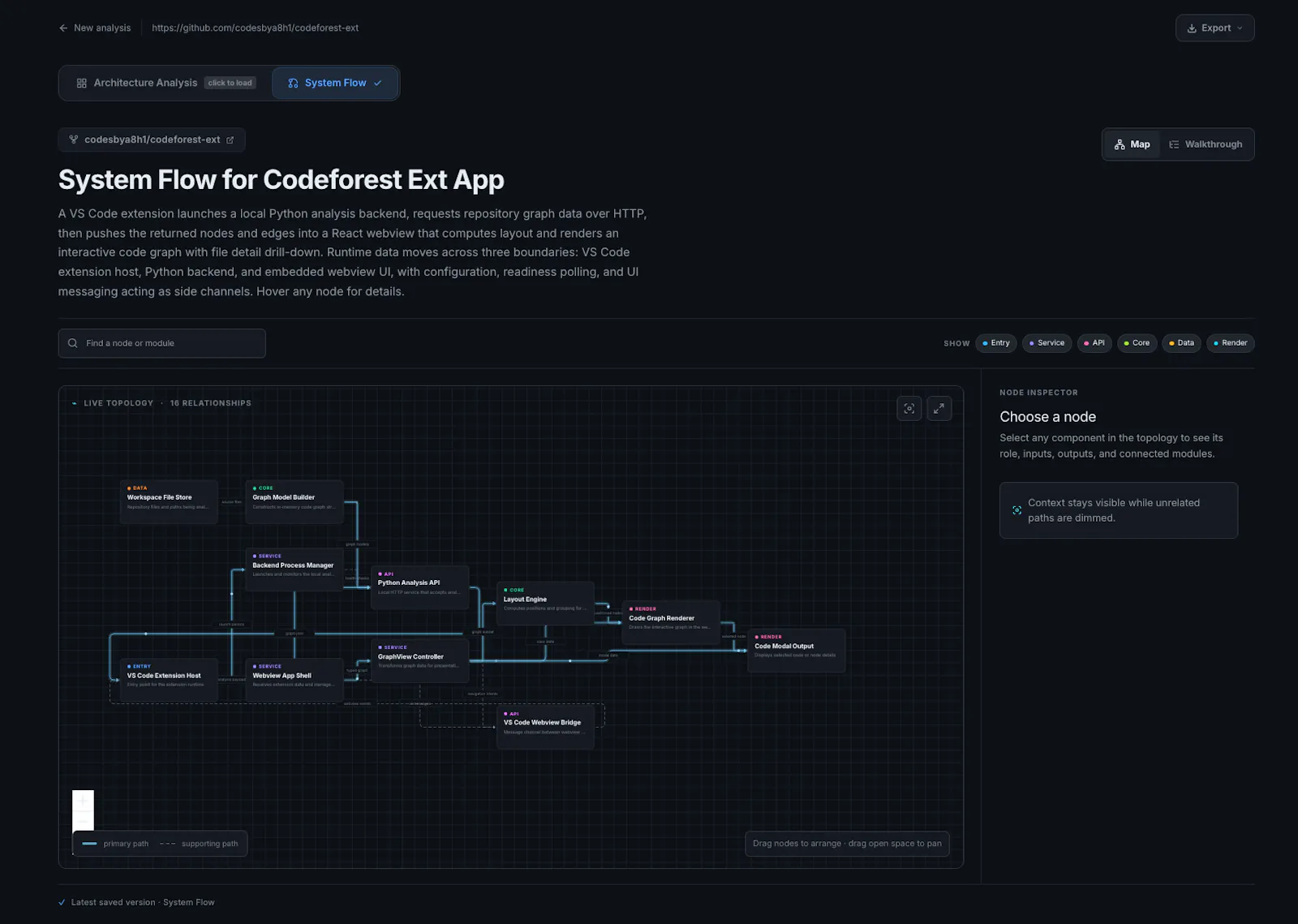Select the GraphView Controller node
The width and height of the screenshot is (1298, 924).
click(x=420, y=661)
